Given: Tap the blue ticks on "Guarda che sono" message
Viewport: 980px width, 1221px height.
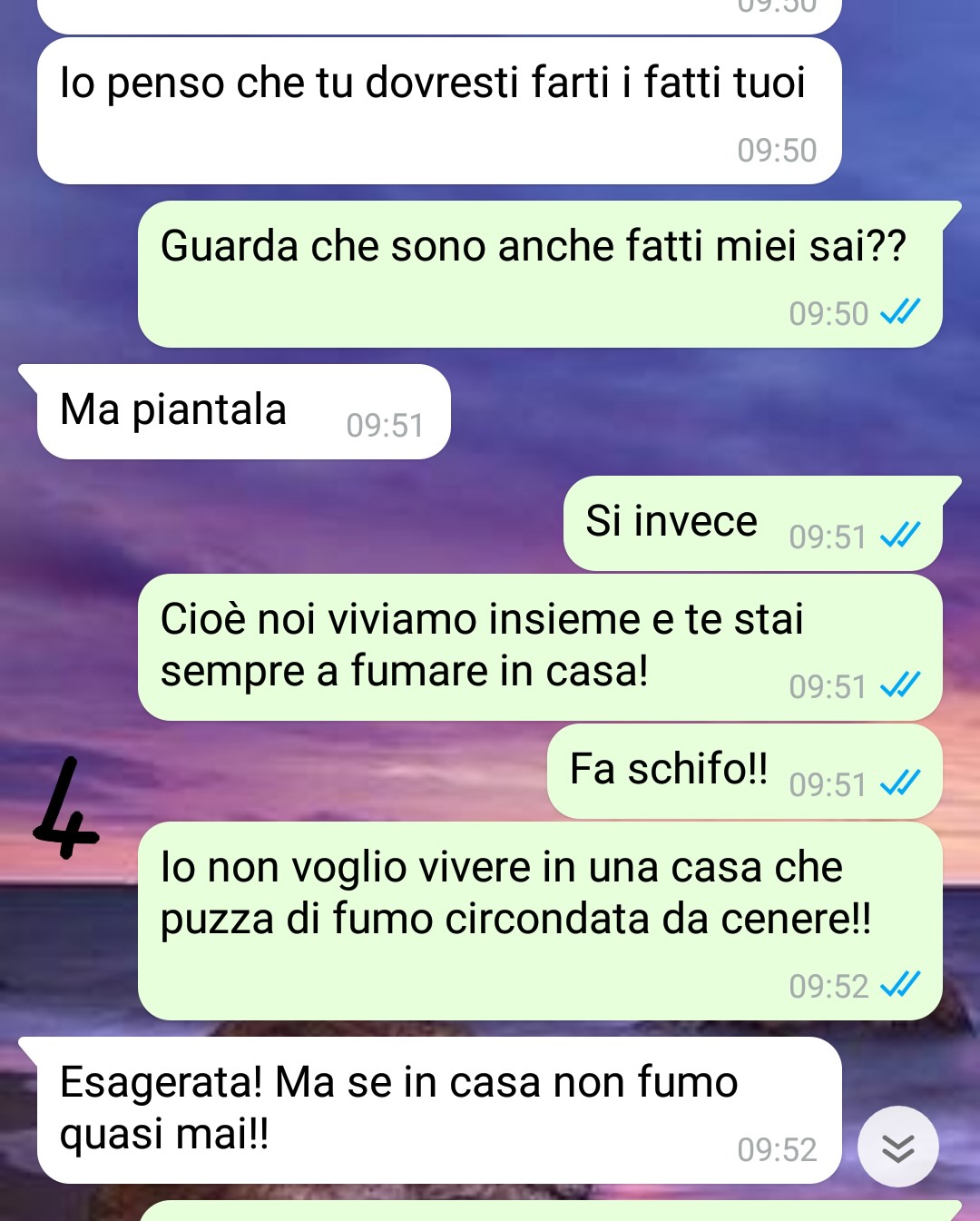Looking at the screenshot, I should [x=900, y=312].
